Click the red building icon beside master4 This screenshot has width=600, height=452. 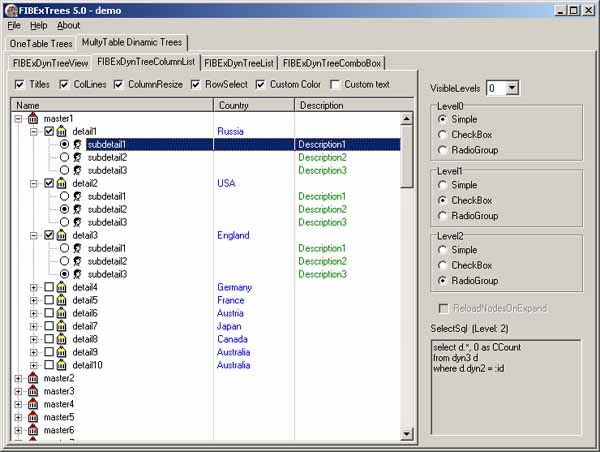33,405
